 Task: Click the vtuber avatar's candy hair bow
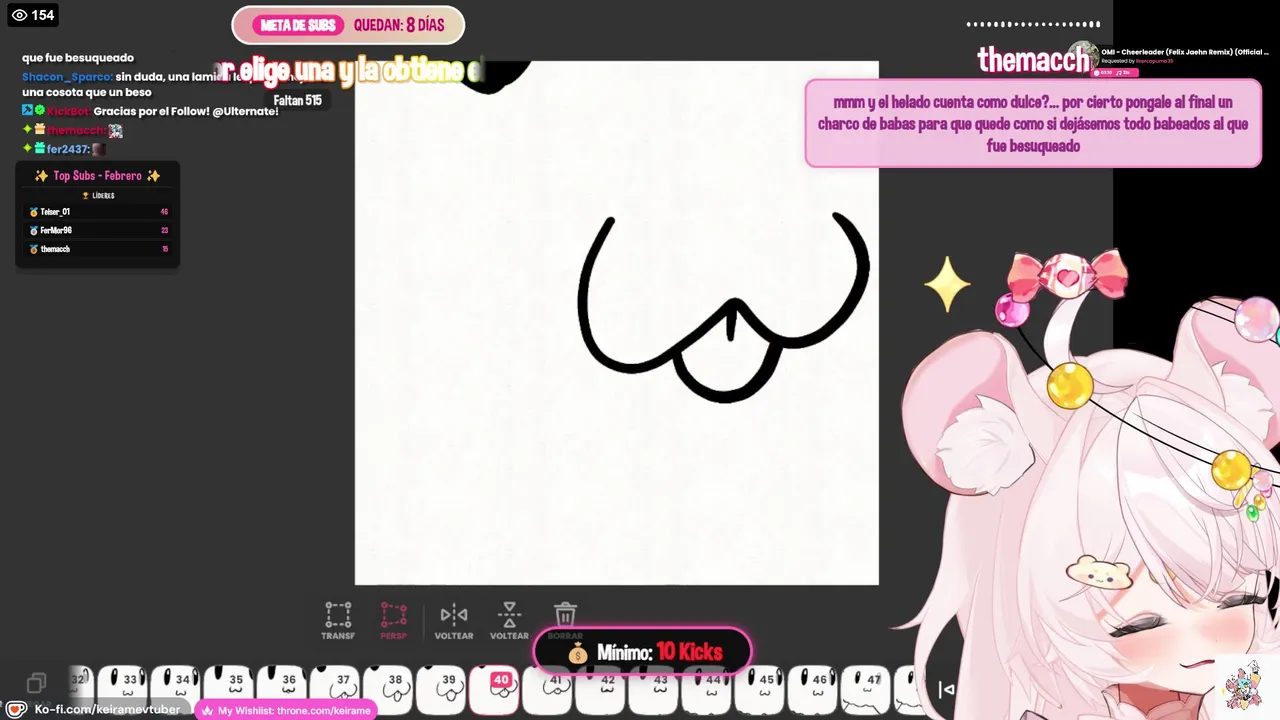pyautogui.click(x=1068, y=275)
